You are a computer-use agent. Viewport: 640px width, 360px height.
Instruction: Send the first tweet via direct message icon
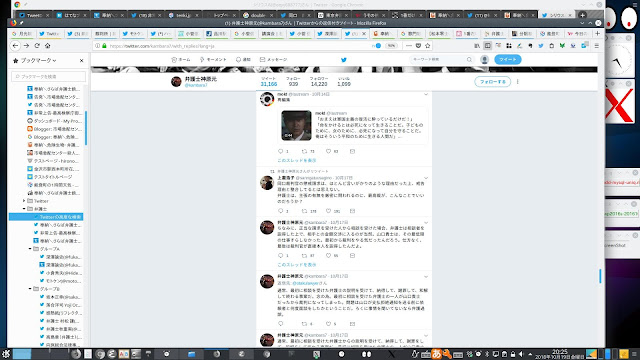click(352, 151)
